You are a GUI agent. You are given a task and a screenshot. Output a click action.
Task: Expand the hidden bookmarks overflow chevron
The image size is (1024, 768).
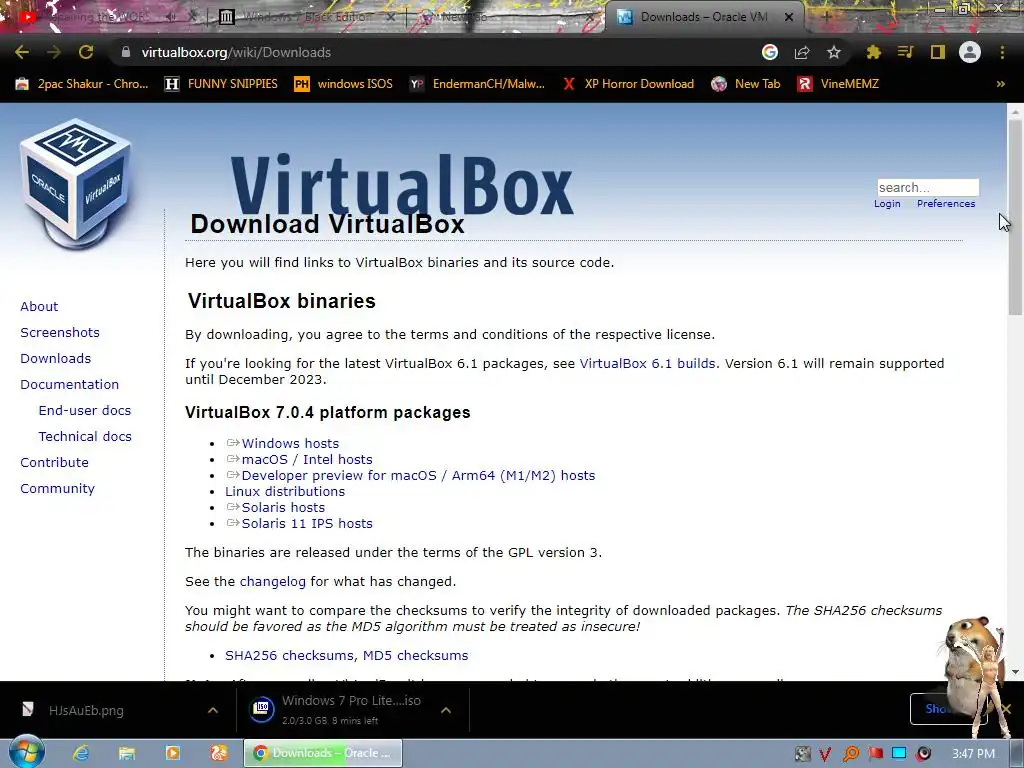tap(1000, 84)
